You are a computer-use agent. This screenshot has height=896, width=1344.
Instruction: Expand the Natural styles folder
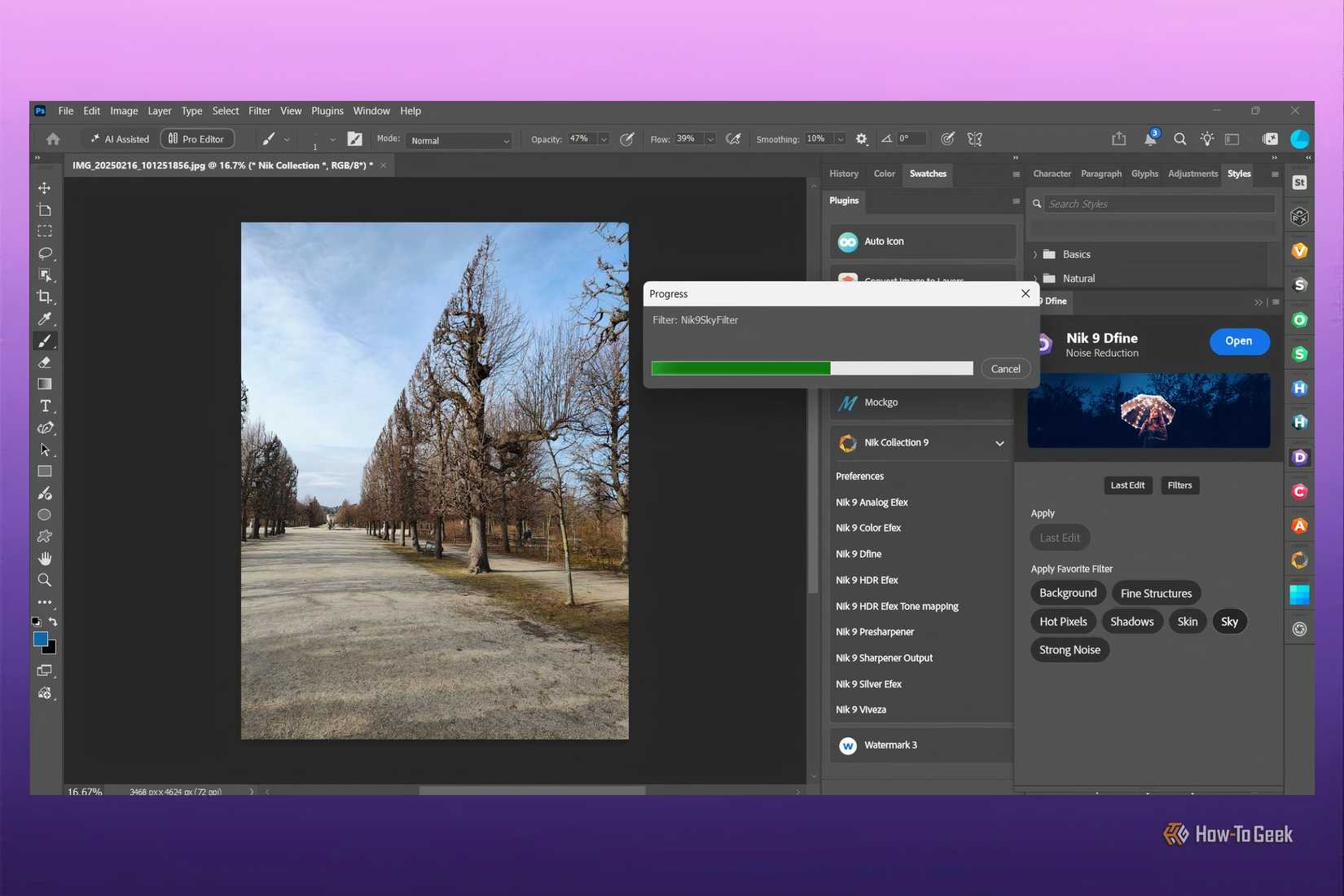pos(1035,279)
